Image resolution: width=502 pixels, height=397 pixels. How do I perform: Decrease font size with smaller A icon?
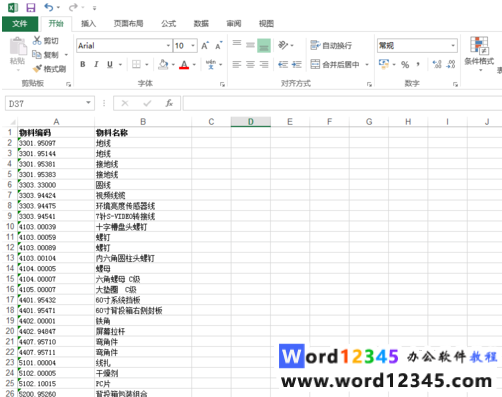pos(218,46)
